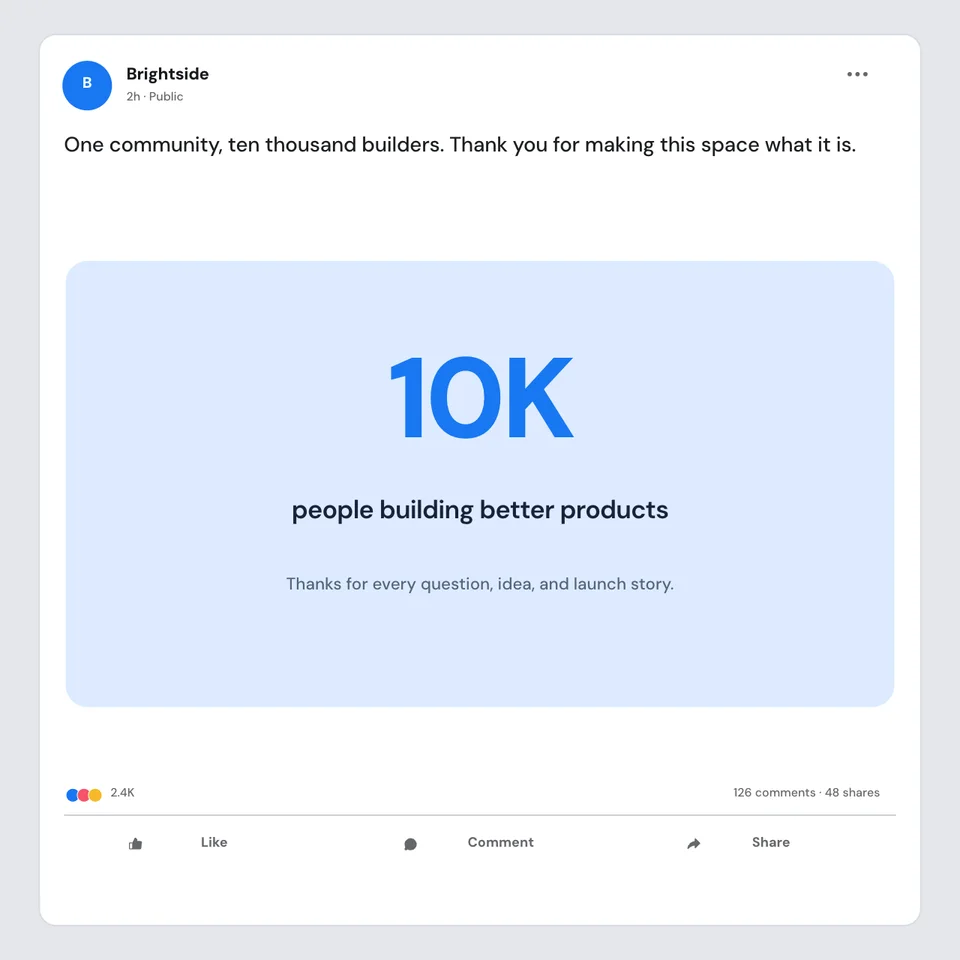Click the 2h post timestamp
960x960 pixels.
click(x=133, y=96)
